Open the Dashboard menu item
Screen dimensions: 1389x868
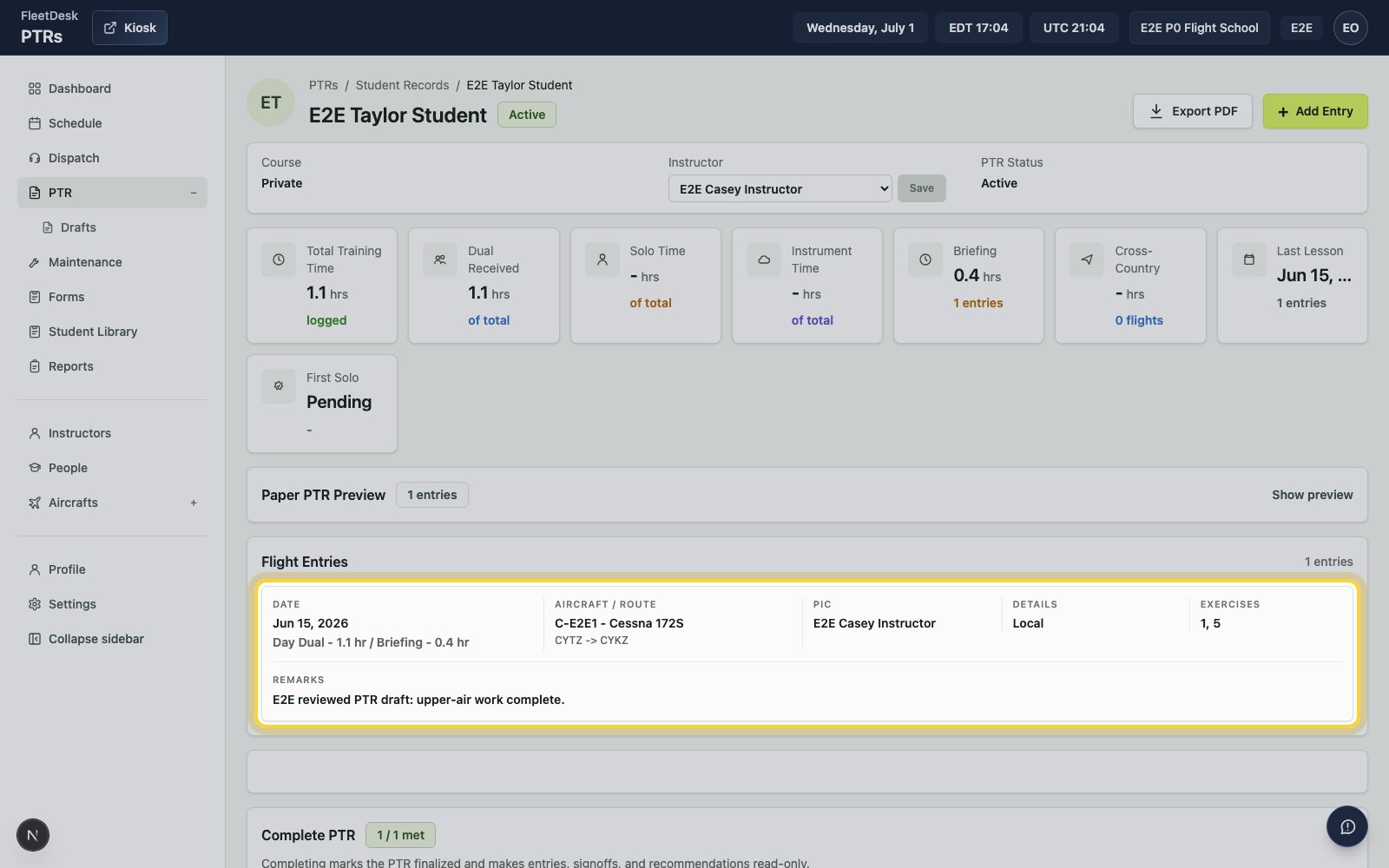click(x=112, y=89)
